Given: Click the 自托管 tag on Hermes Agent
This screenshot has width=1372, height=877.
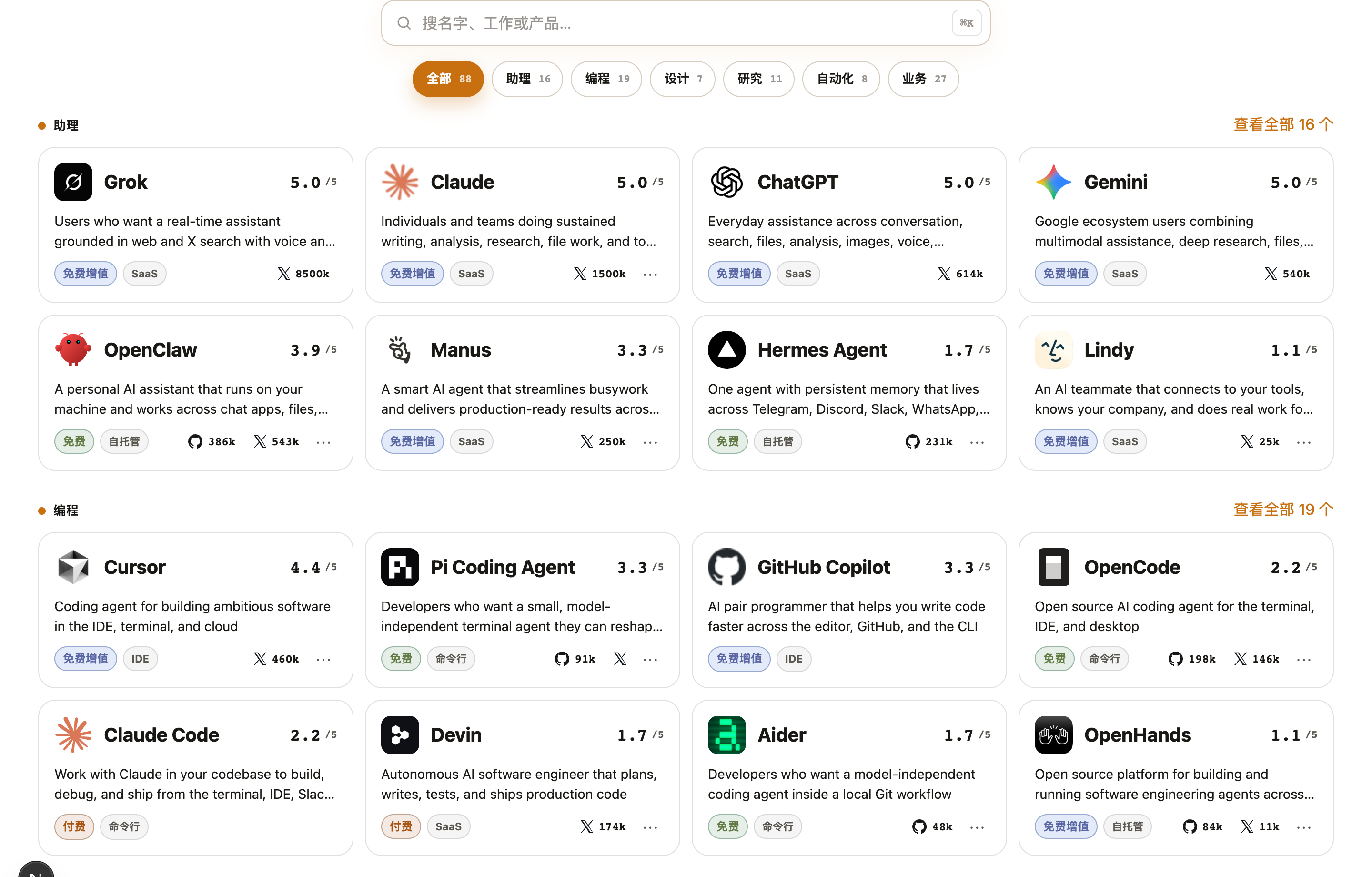Looking at the screenshot, I should coord(778,441).
